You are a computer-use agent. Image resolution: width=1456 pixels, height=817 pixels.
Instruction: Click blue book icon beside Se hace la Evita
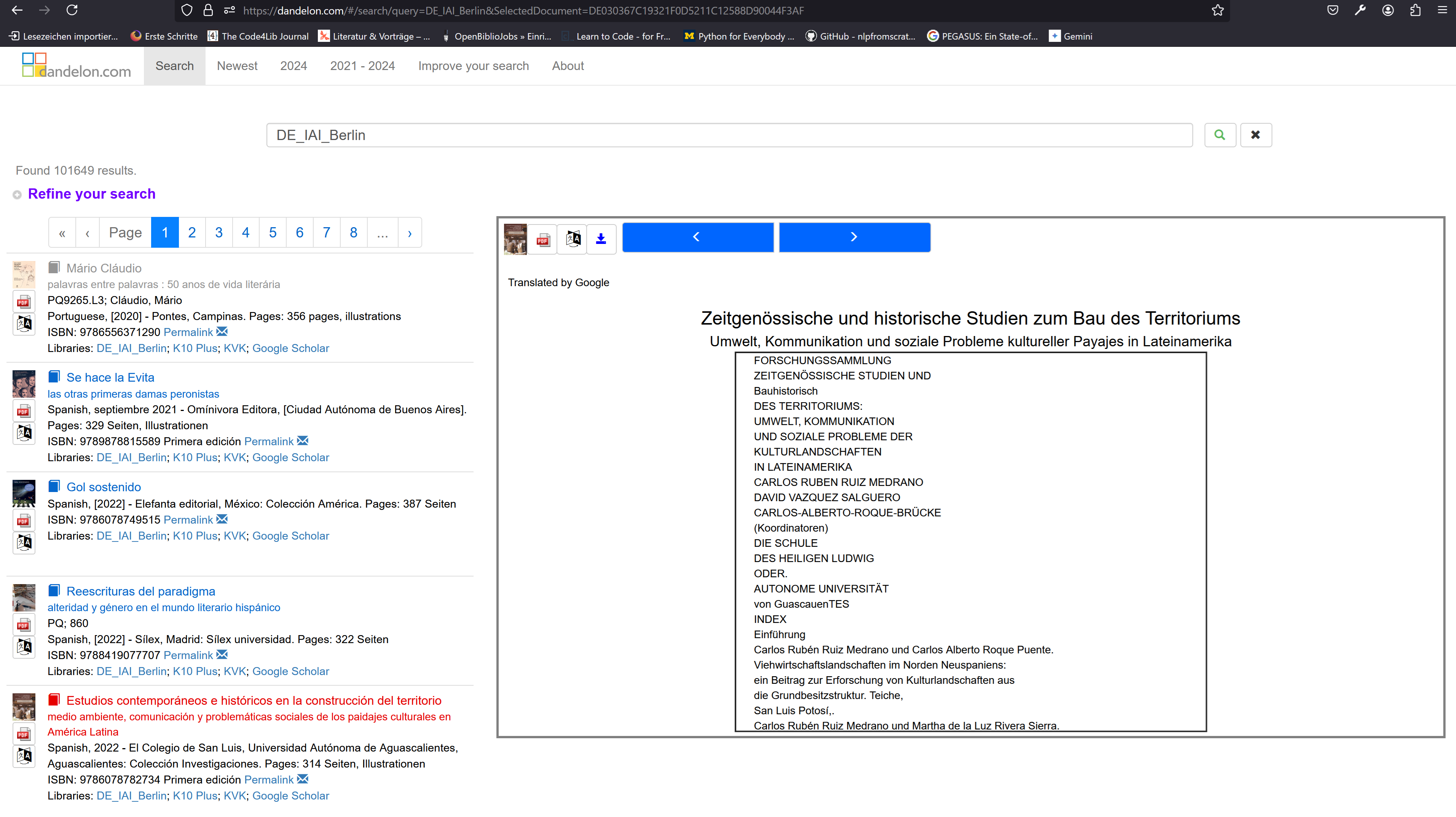(54, 377)
